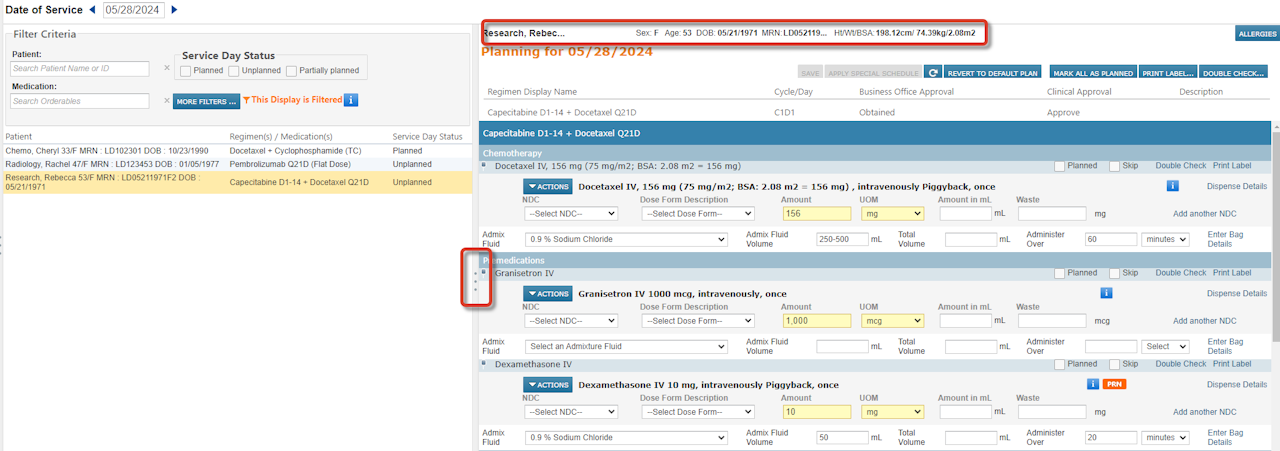Mark Docetaxel IV as Planned

[x=1059, y=166]
